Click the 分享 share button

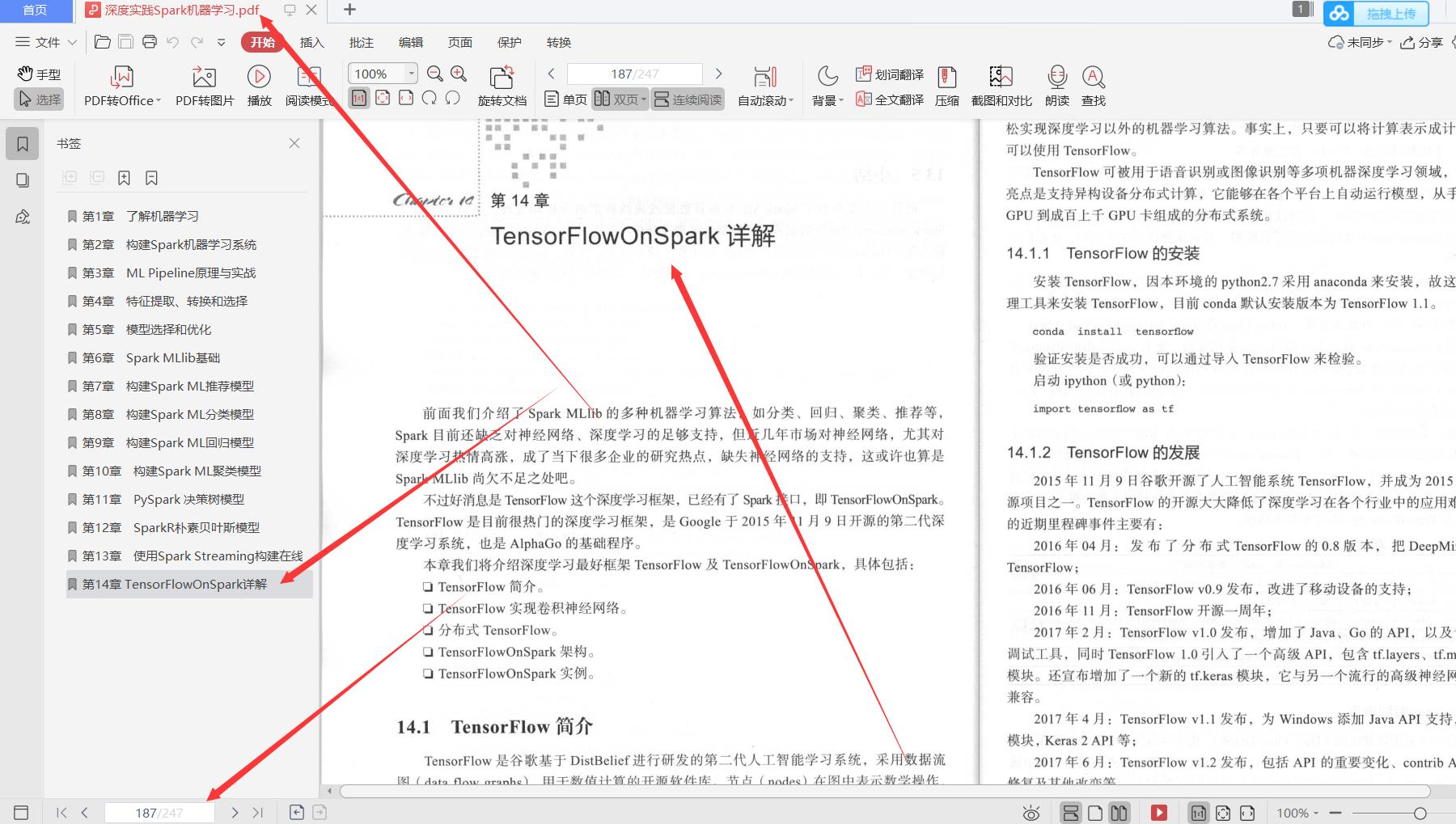(1422, 42)
